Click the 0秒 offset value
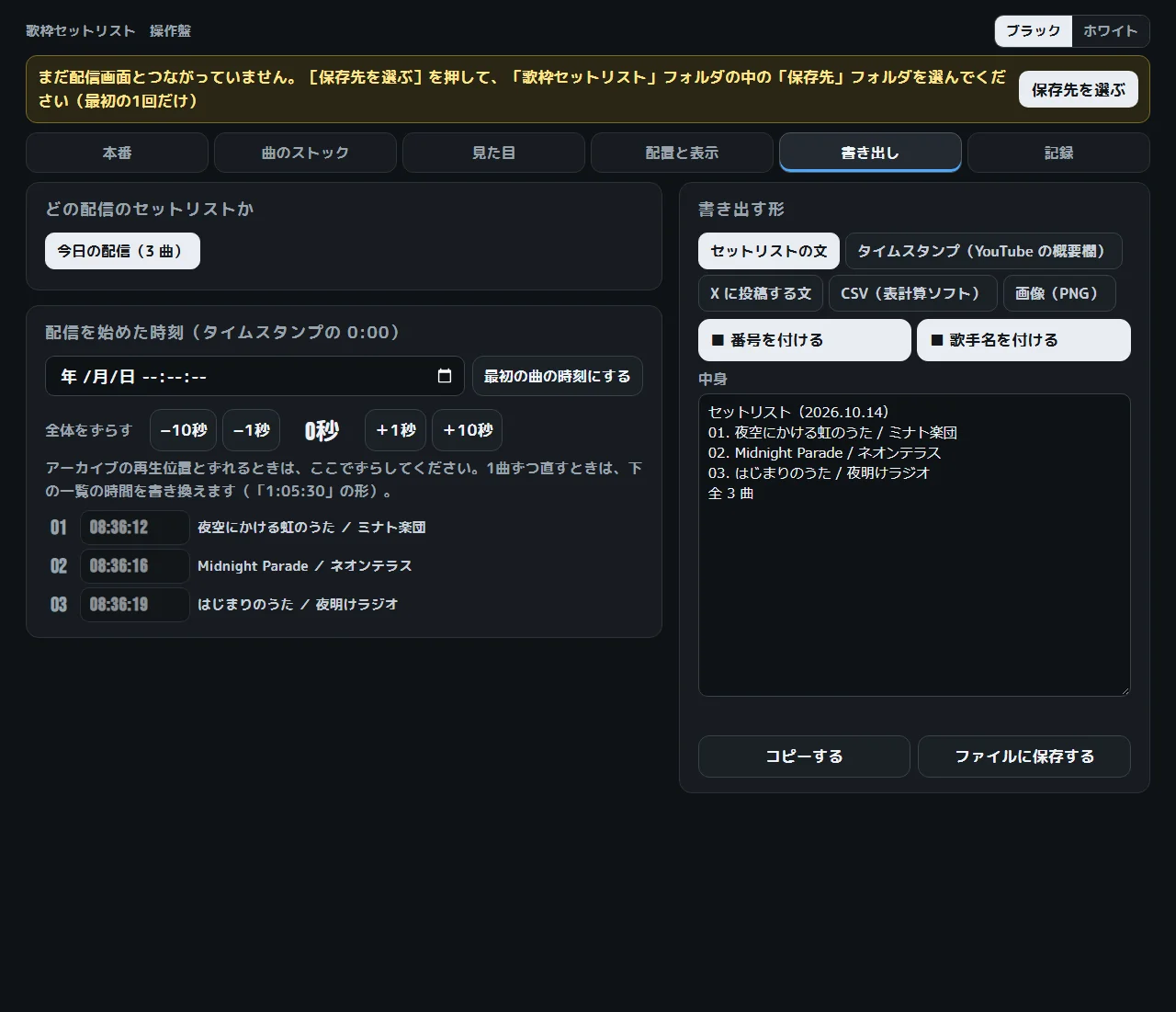Image resolution: width=1176 pixels, height=1012 pixels. coord(322,430)
